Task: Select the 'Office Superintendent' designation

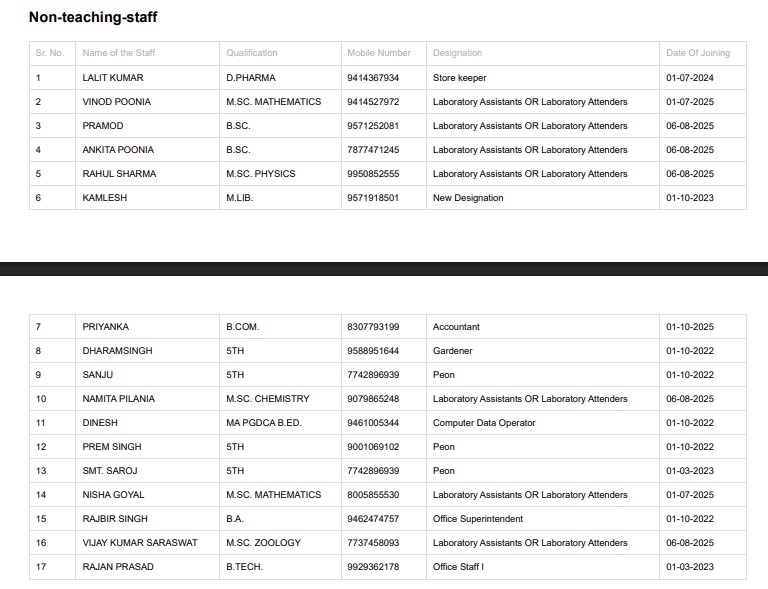Action: (x=478, y=519)
